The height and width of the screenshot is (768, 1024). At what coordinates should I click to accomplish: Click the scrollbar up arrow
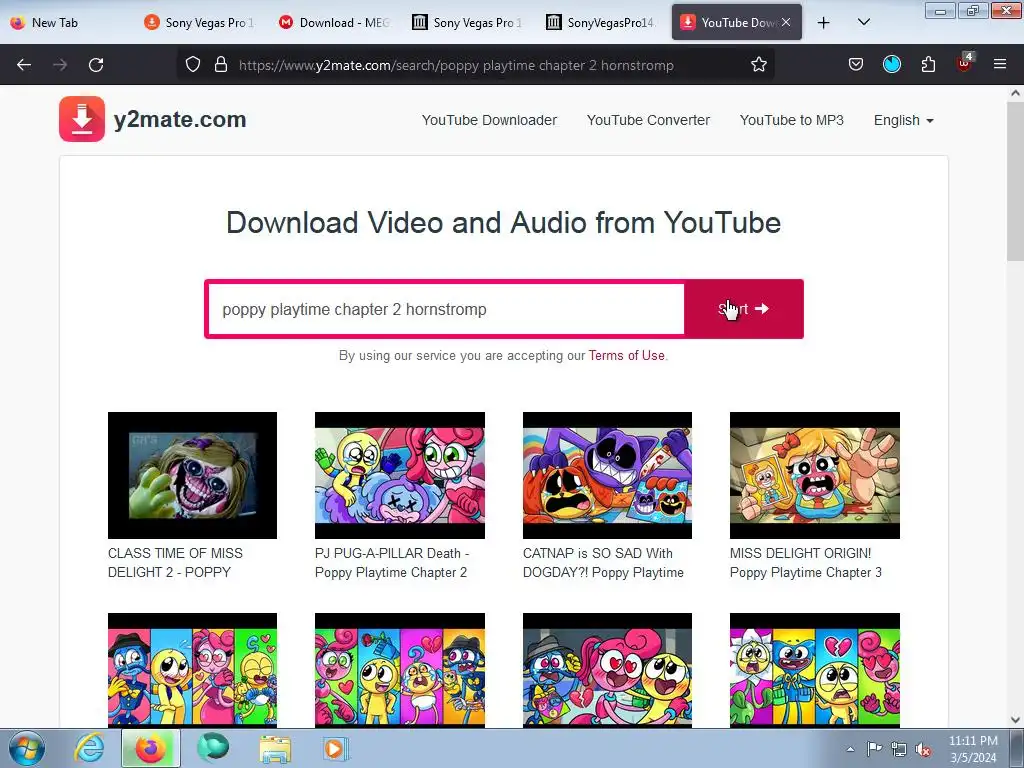[x=1015, y=93]
